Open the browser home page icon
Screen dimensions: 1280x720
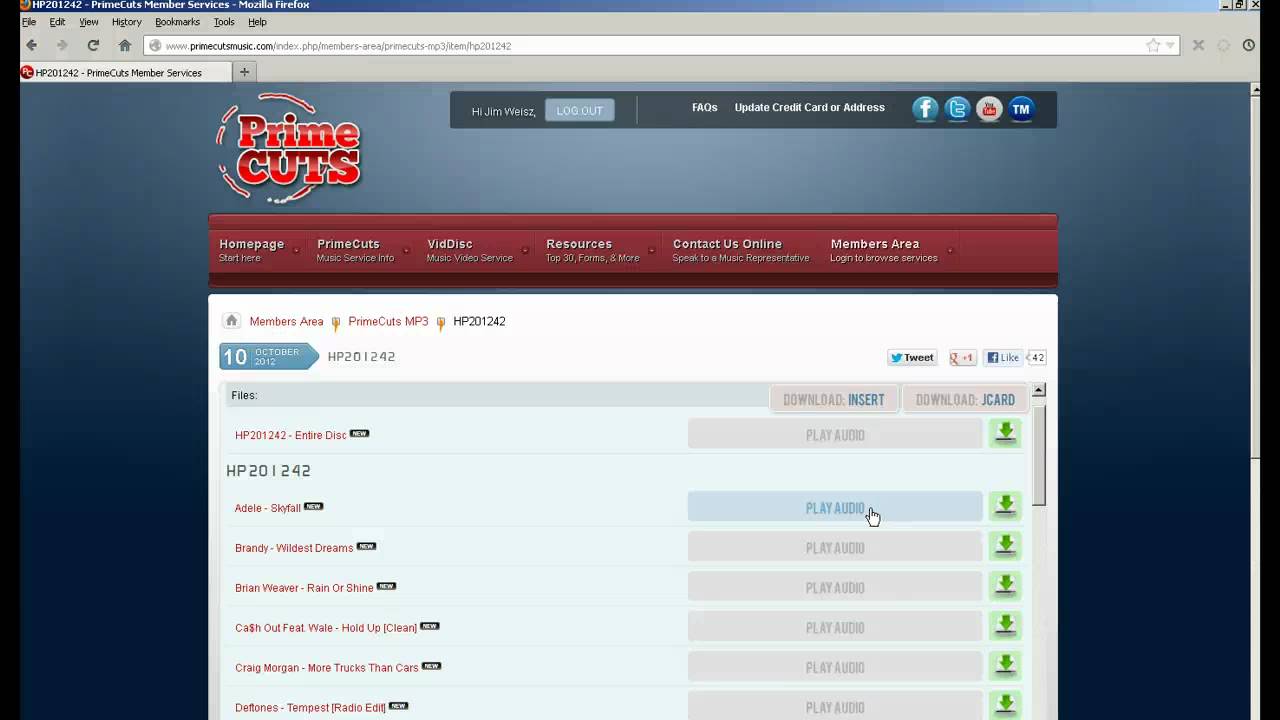click(x=125, y=45)
